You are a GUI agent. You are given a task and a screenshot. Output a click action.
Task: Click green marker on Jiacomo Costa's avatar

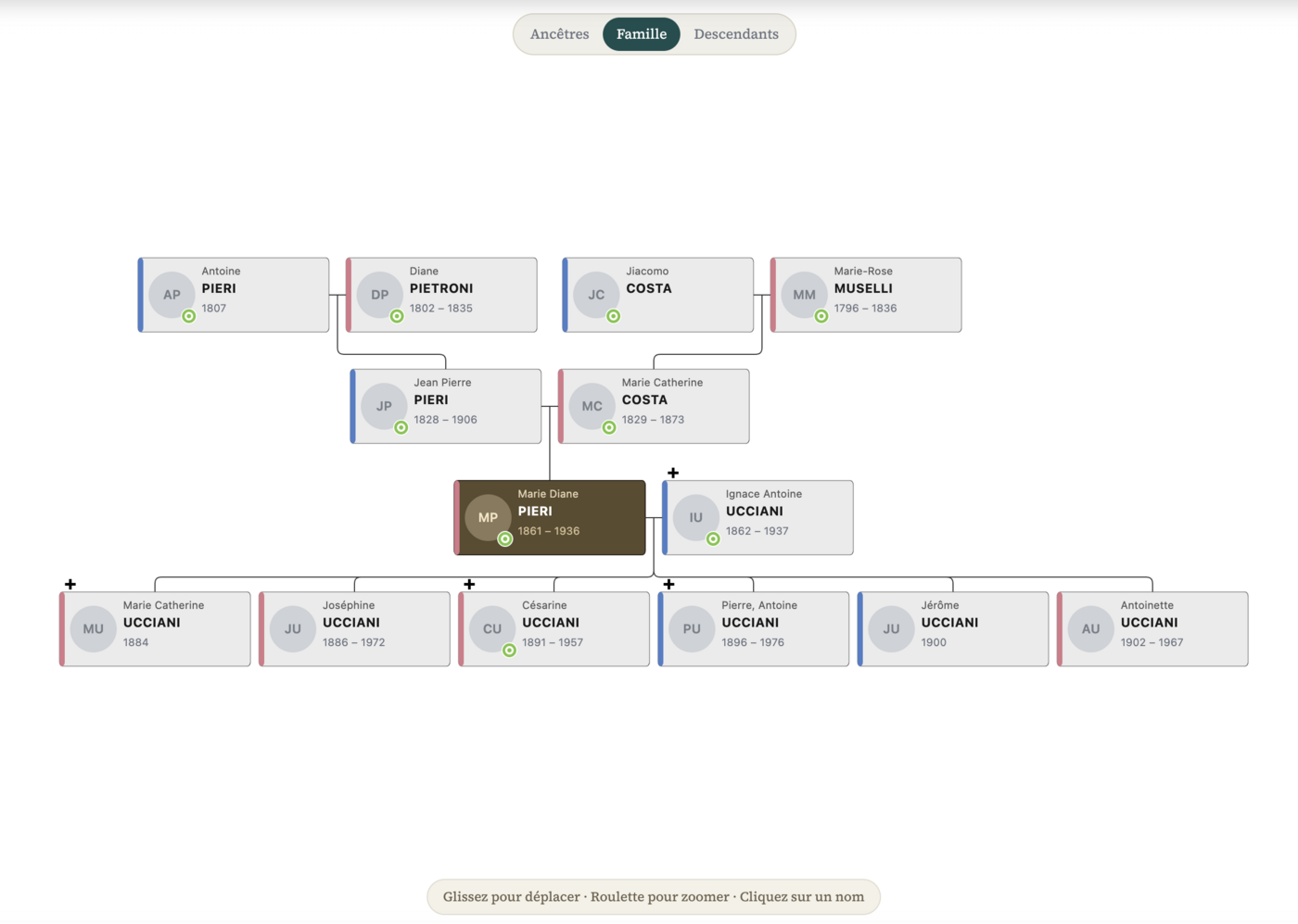point(613,316)
